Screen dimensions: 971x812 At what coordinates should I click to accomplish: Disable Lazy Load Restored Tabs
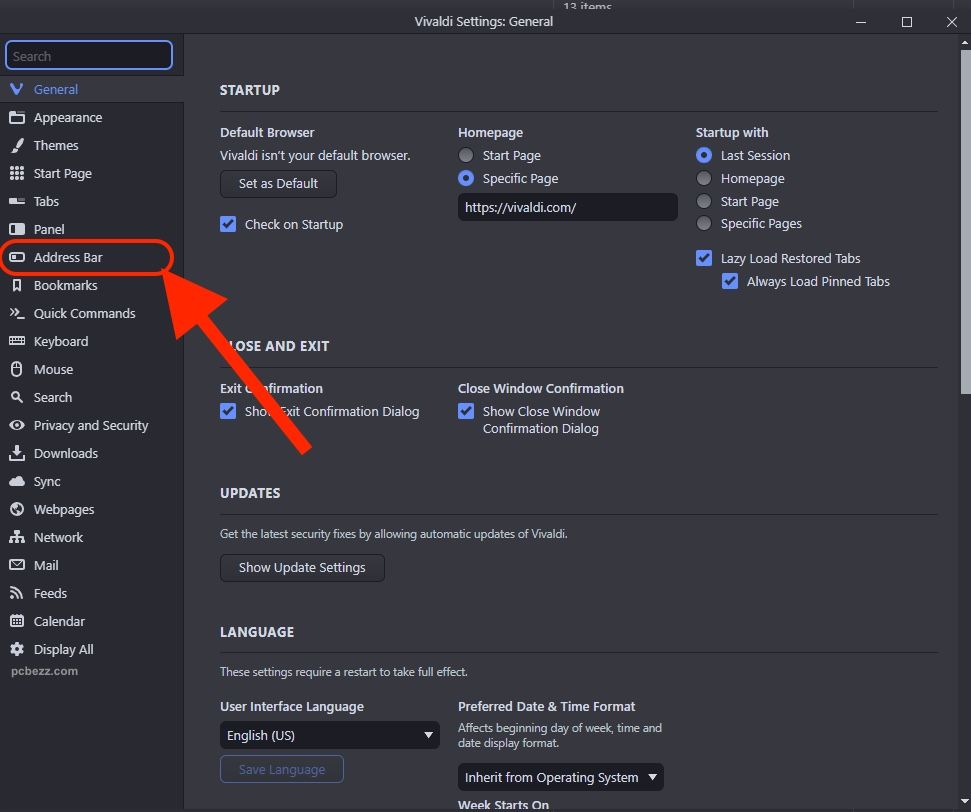tap(704, 258)
